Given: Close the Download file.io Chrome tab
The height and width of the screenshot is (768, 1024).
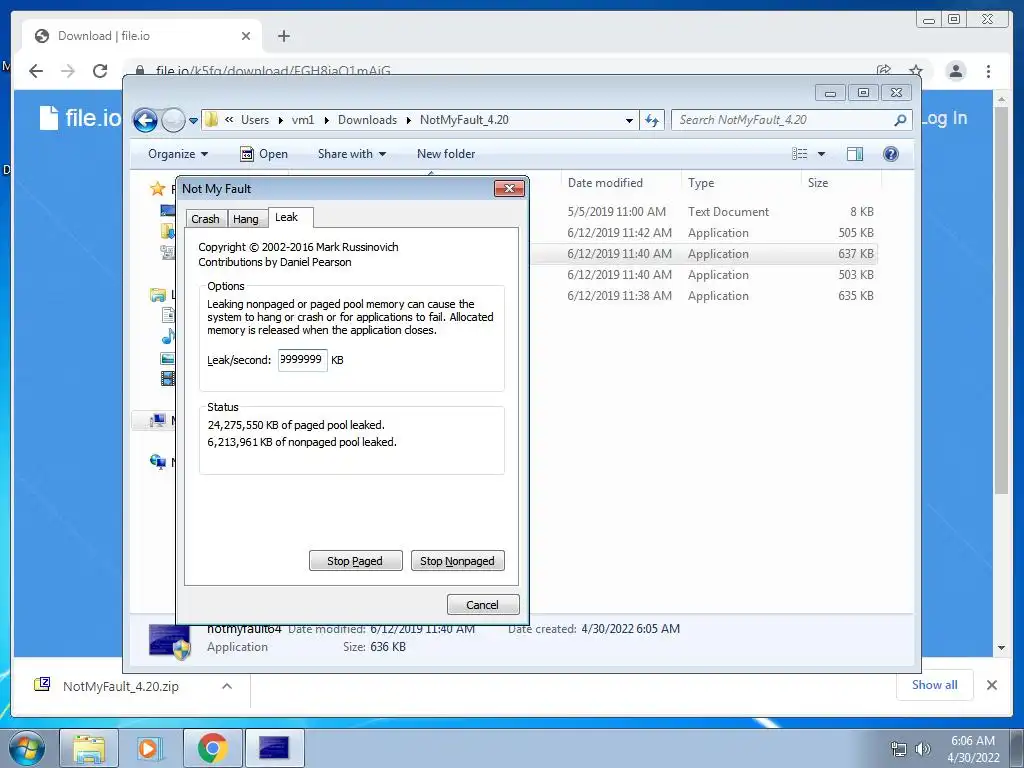Looking at the screenshot, I should tap(246, 36).
